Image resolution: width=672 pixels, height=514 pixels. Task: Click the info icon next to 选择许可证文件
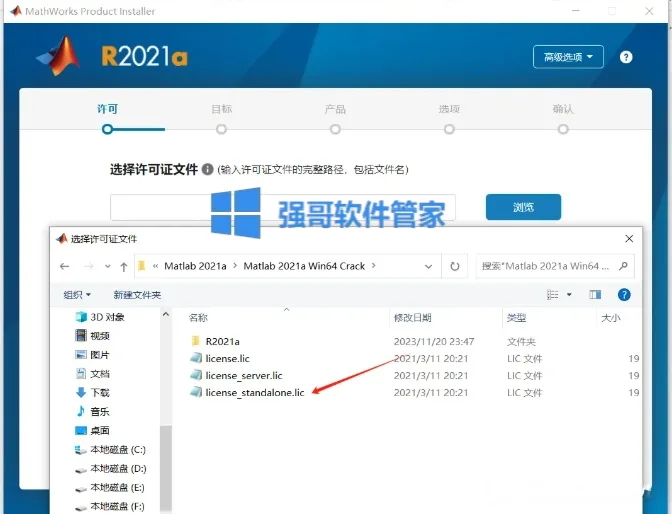click(x=207, y=169)
